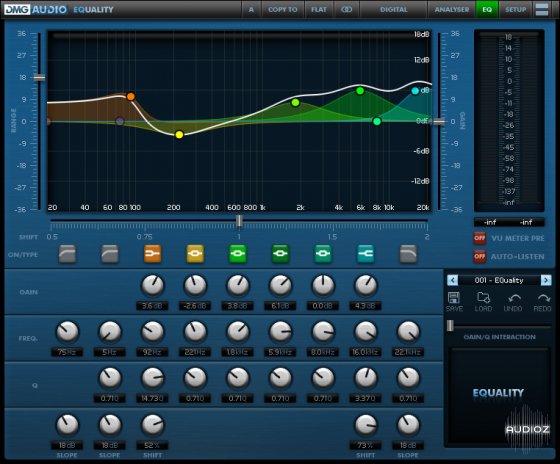
Task: Go to next preset arrow
Action: tap(546, 280)
